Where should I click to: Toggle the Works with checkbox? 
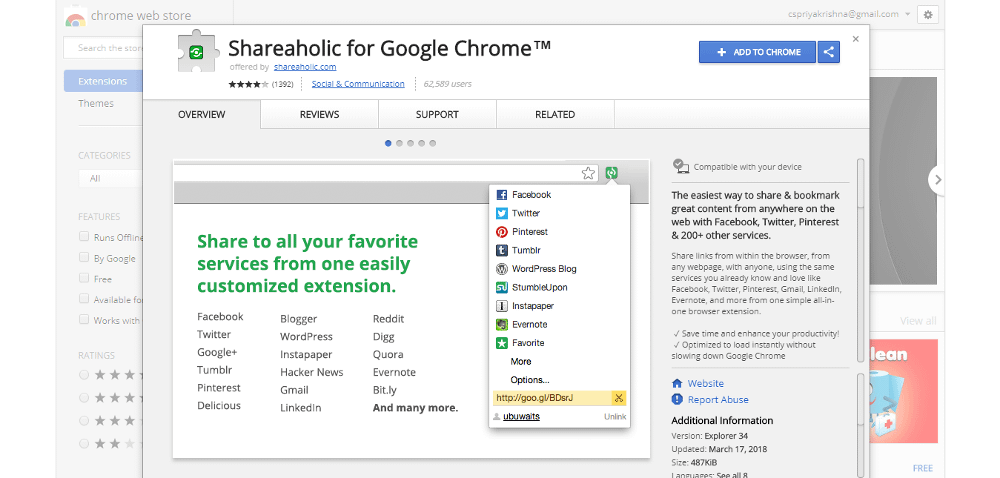coord(84,319)
